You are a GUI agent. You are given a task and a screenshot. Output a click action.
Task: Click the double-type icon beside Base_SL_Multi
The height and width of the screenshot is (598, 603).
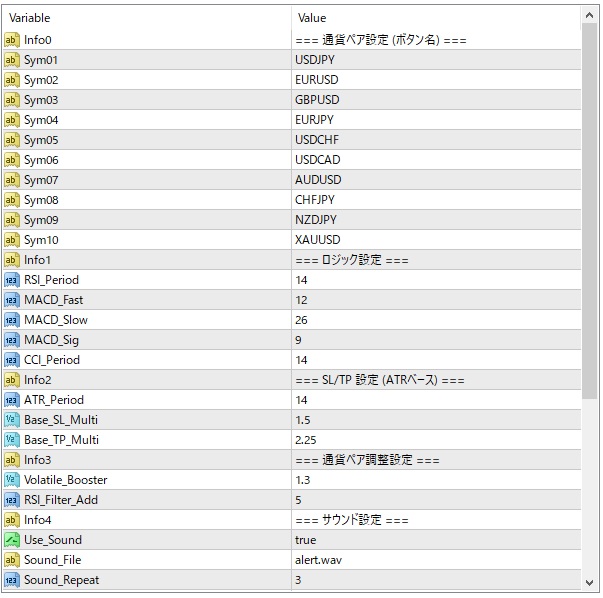(x=12, y=420)
